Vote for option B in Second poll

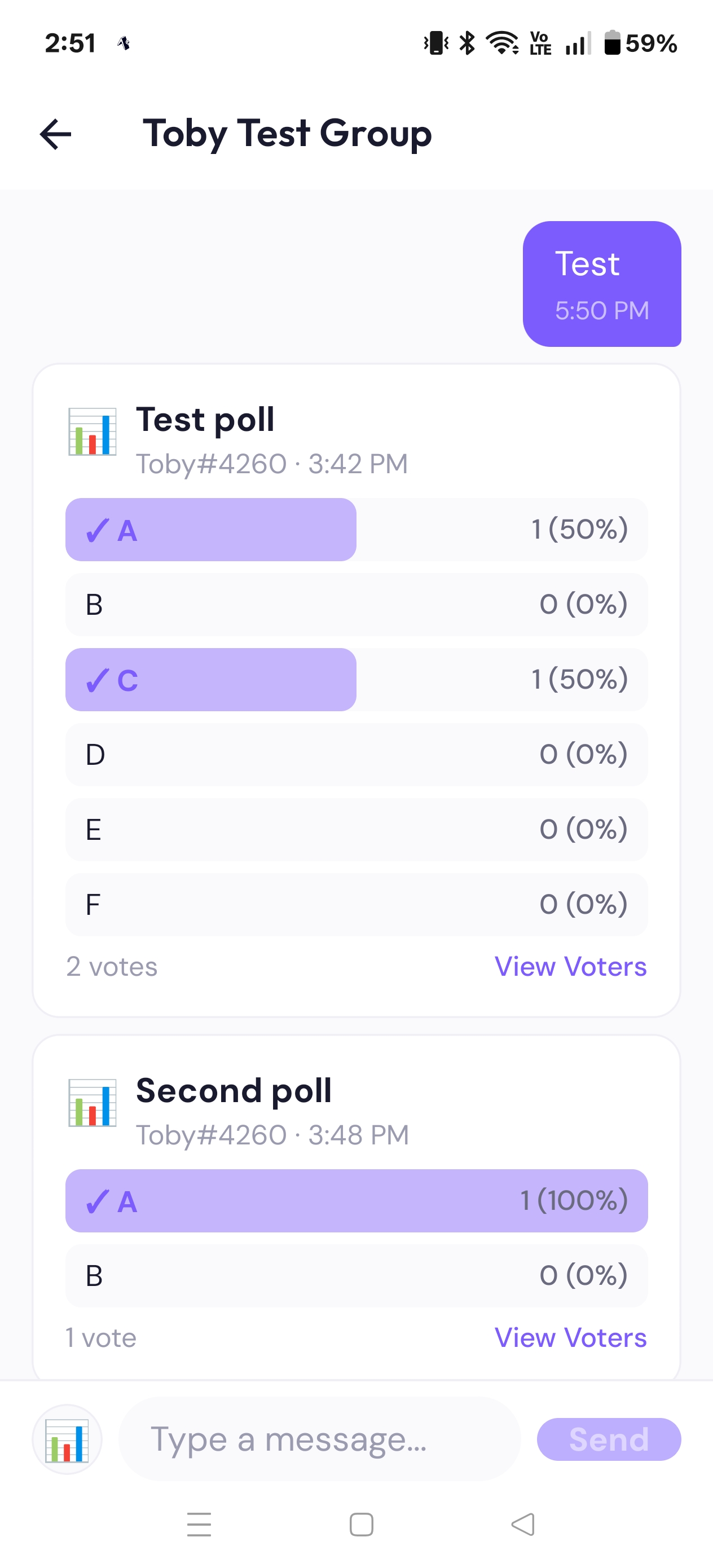[x=356, y=1275]
